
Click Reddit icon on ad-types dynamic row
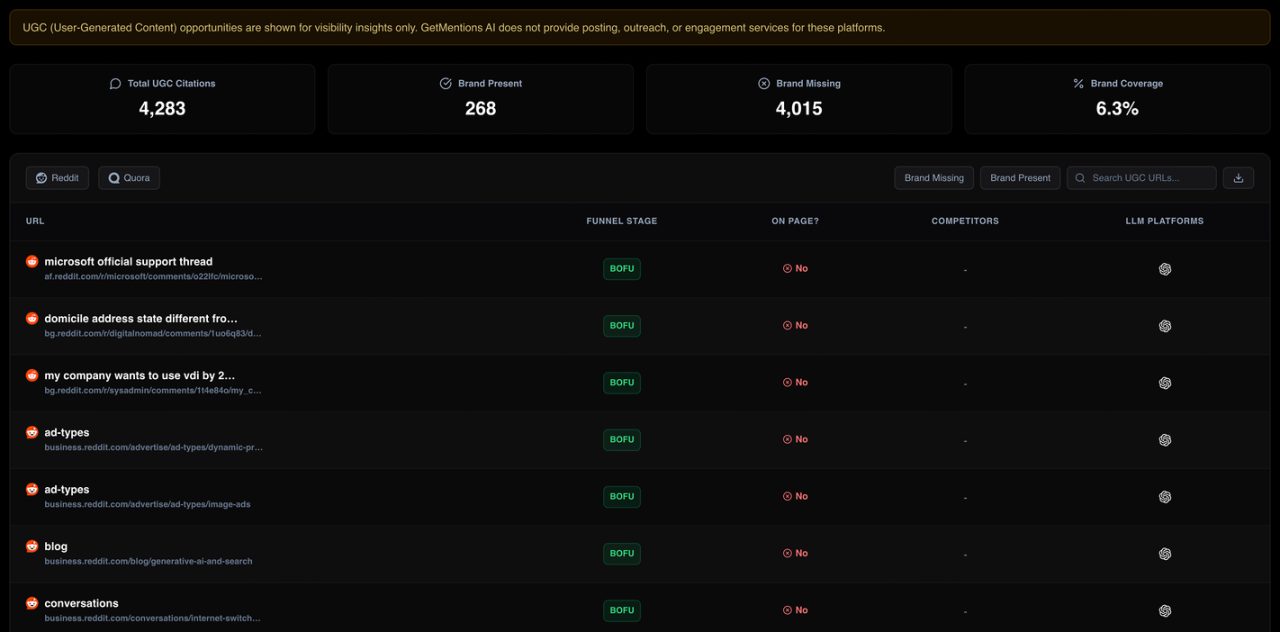pyautogui.click(x=32, y=433)
